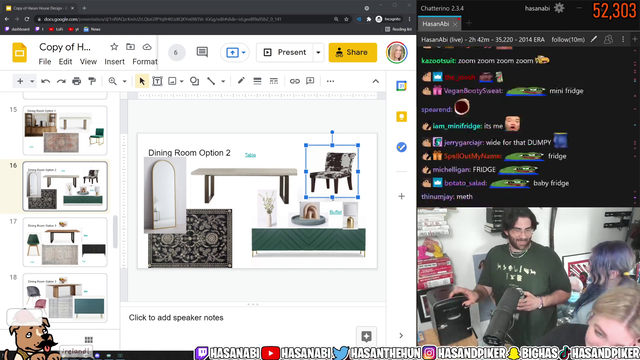The height and width of the screenshot is (360, 640).
Task: Insert a Shape
Action: pyautogui.click(x=195, y=81)
